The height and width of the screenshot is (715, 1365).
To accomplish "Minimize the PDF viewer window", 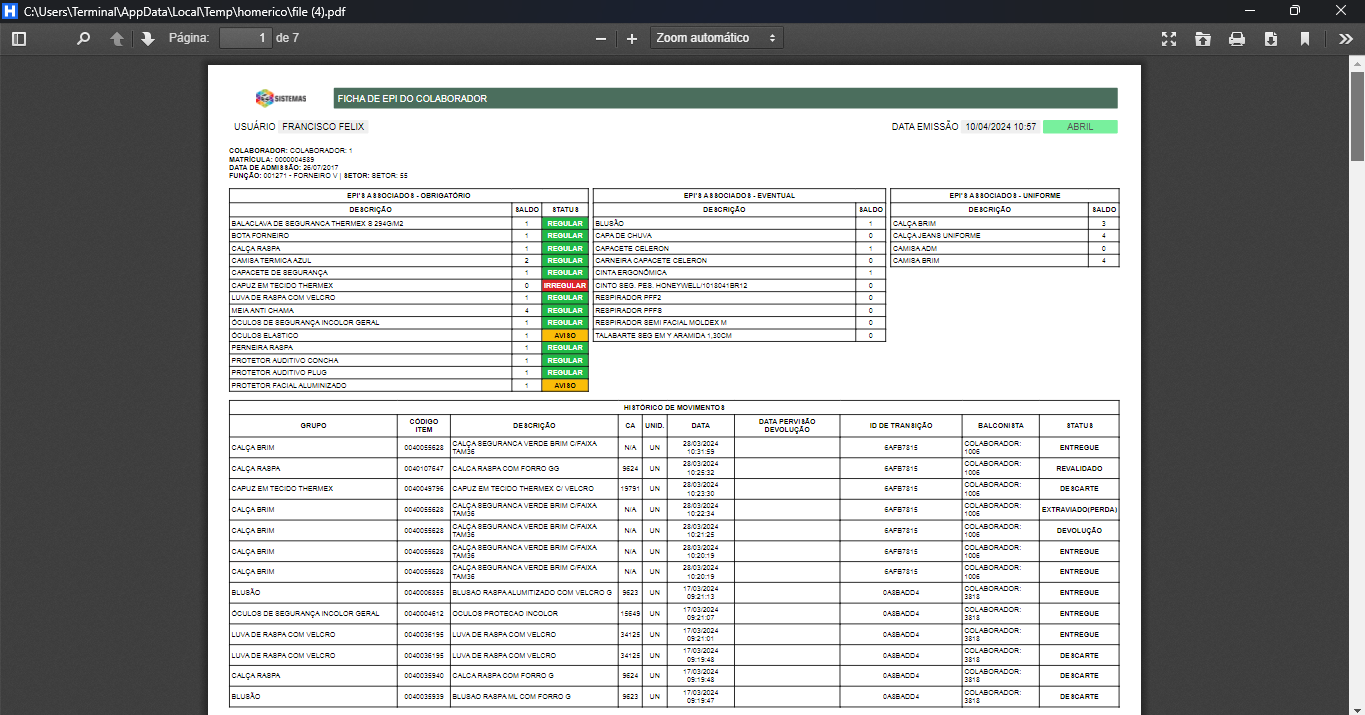I will [1249, 11].
